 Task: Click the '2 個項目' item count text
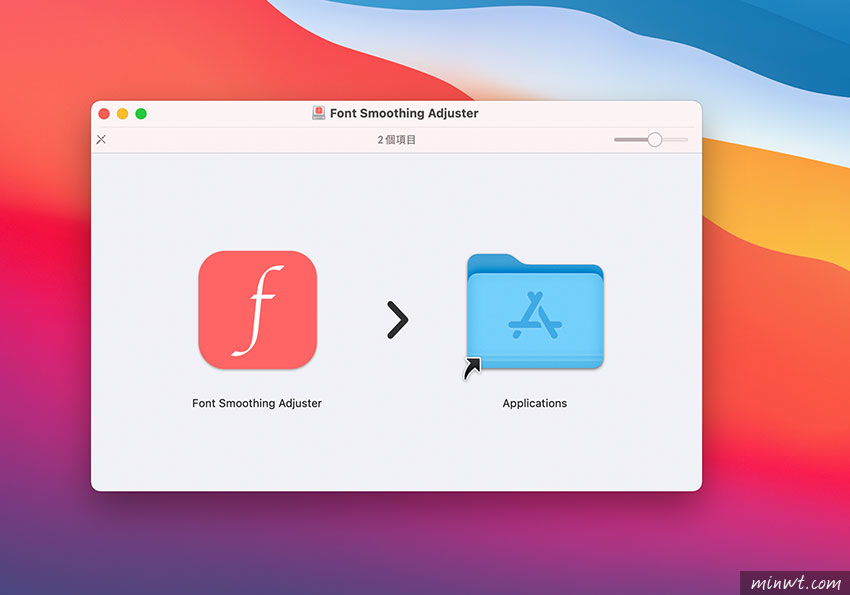click(396, 140)
